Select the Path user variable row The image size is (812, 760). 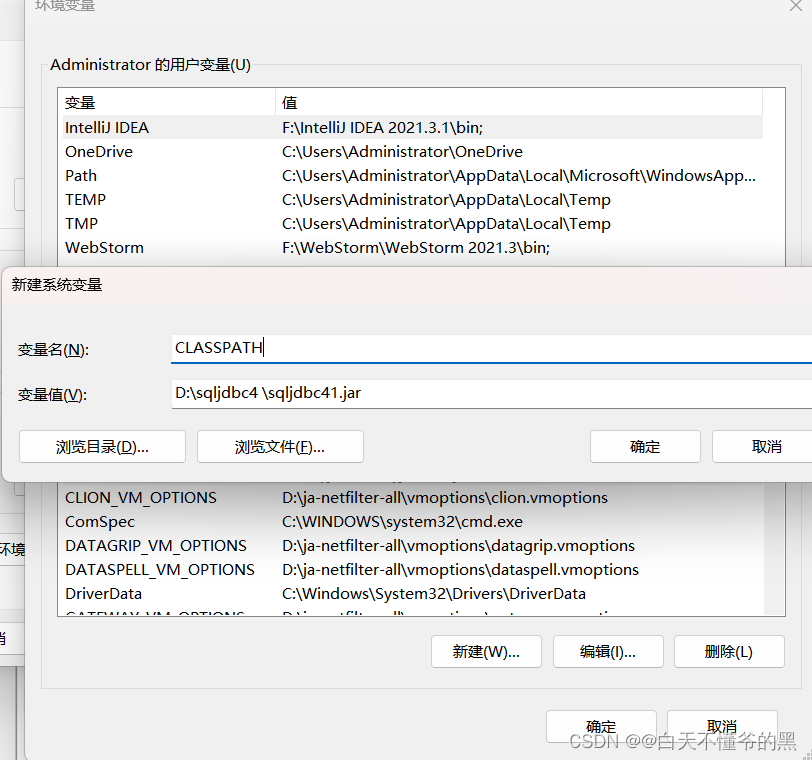[x=413, y=176]
